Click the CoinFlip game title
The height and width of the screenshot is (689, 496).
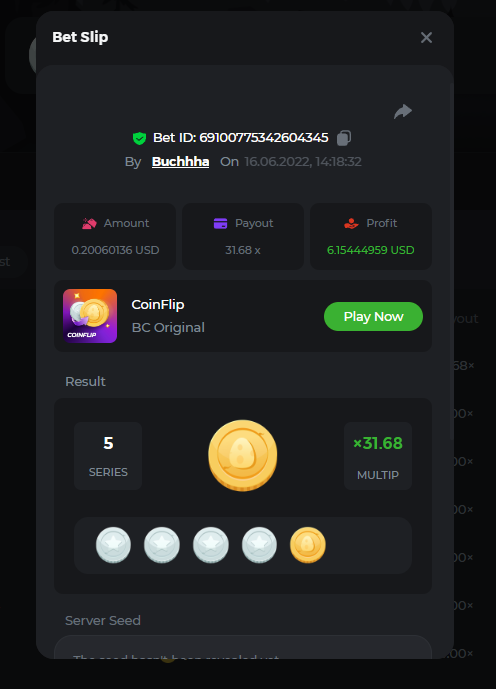point(158,305)
